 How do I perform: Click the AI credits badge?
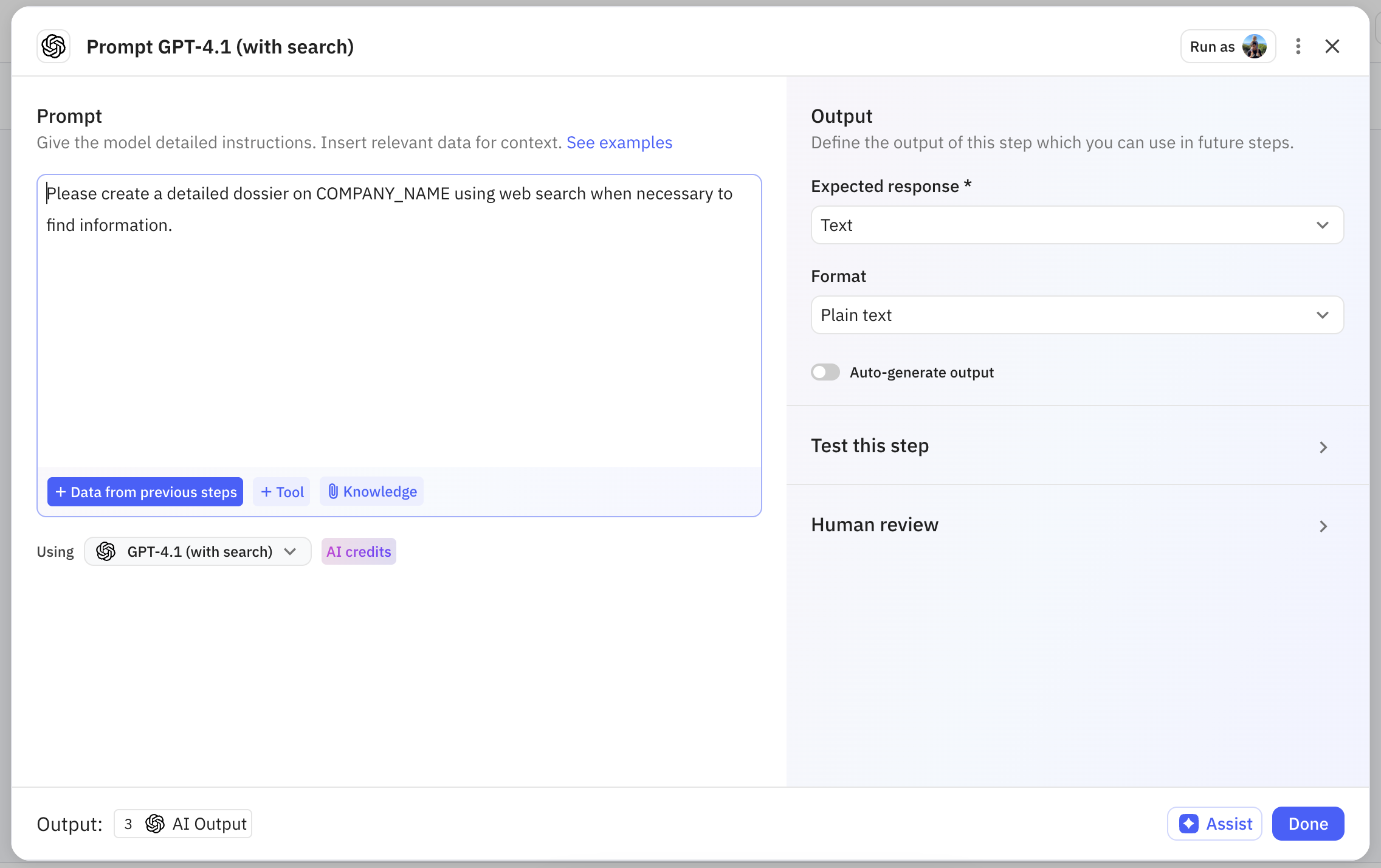(359, 551)
